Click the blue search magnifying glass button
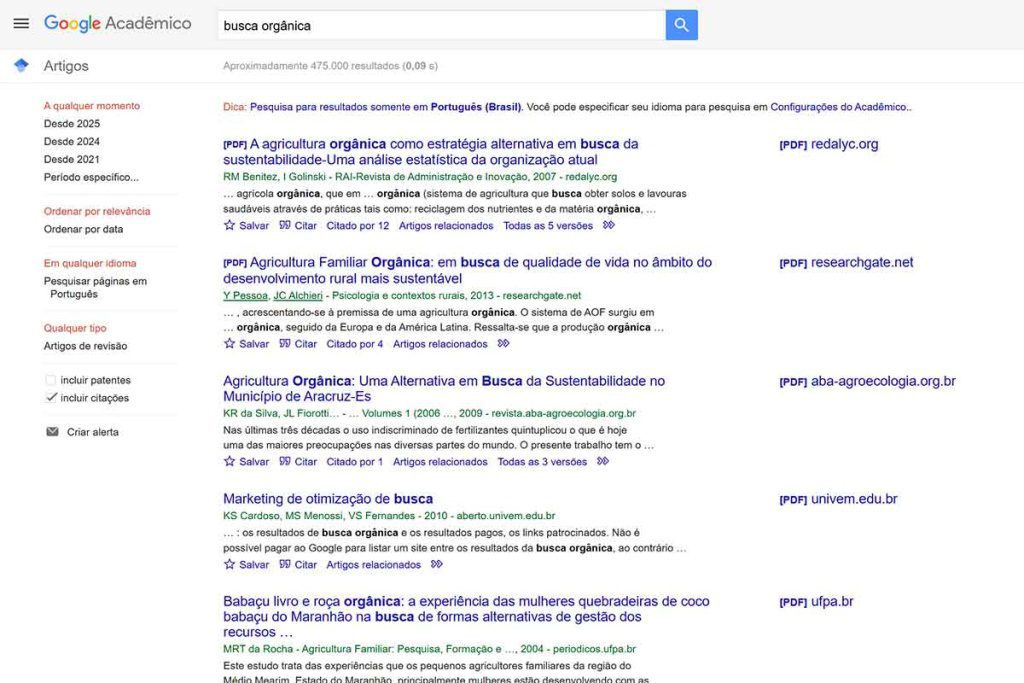Viewport: 1024px width, 683px height. coord(680,23)
